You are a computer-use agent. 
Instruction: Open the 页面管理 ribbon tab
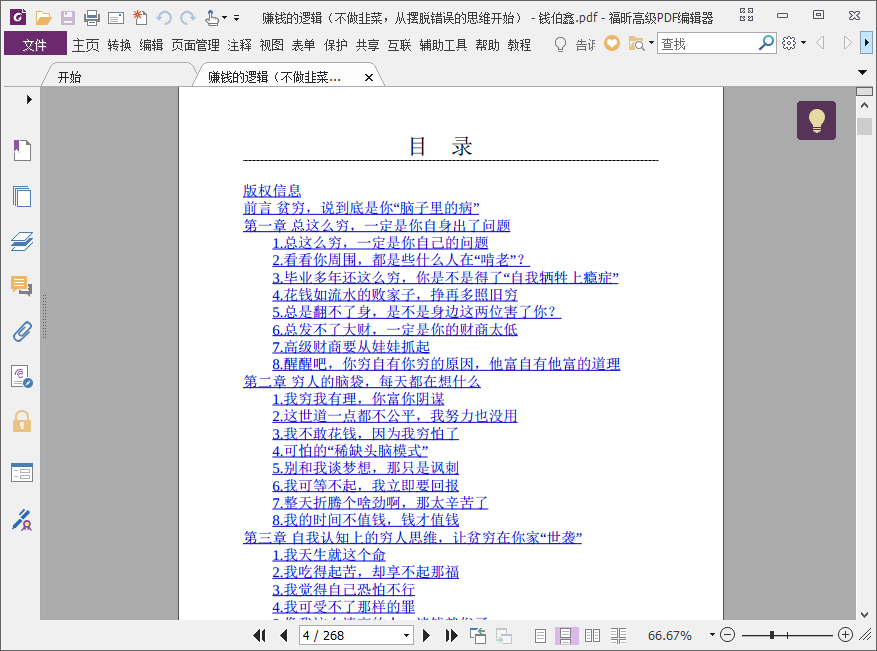tap(195, 45)
